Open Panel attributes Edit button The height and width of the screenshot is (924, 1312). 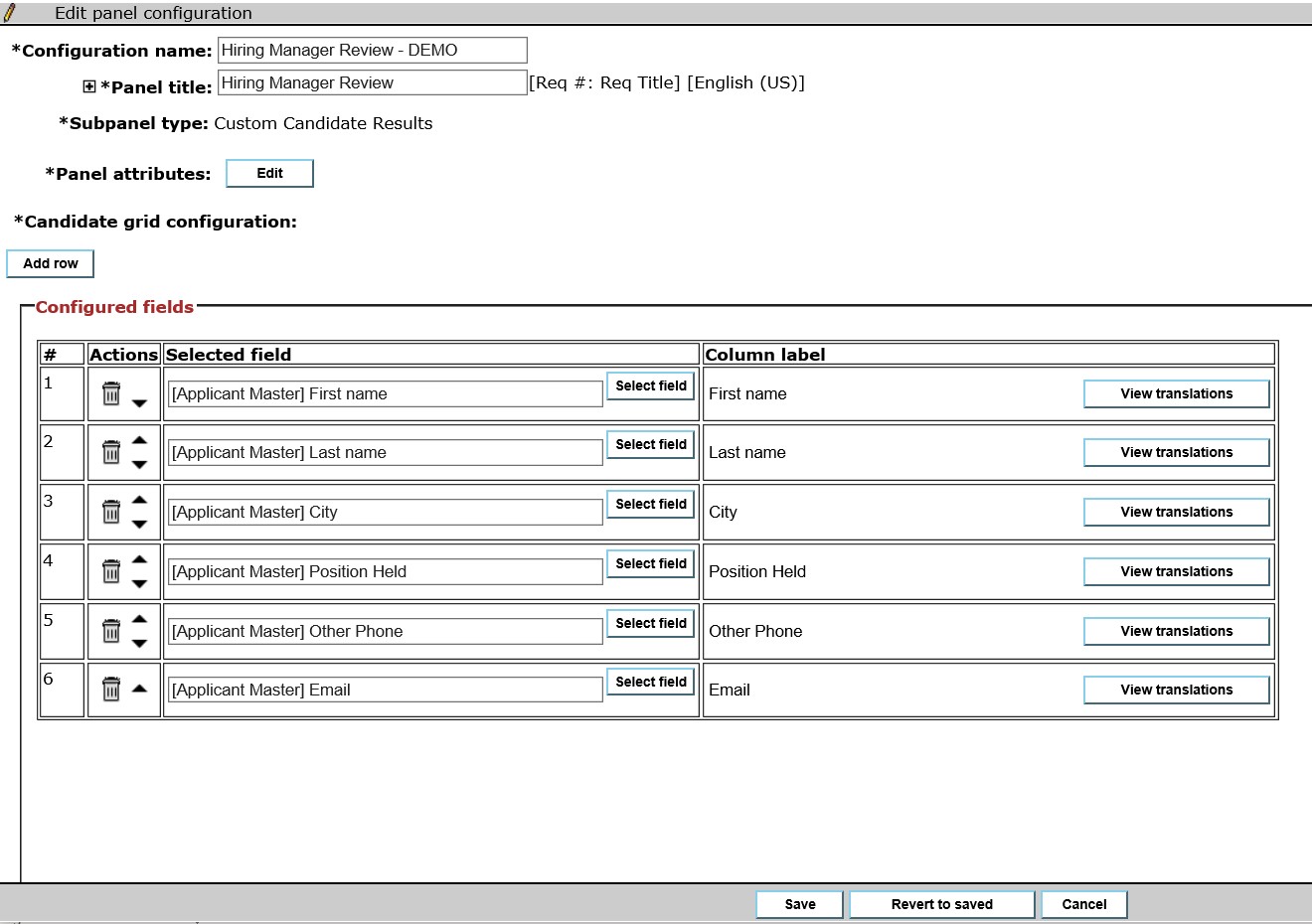point(270,173)
